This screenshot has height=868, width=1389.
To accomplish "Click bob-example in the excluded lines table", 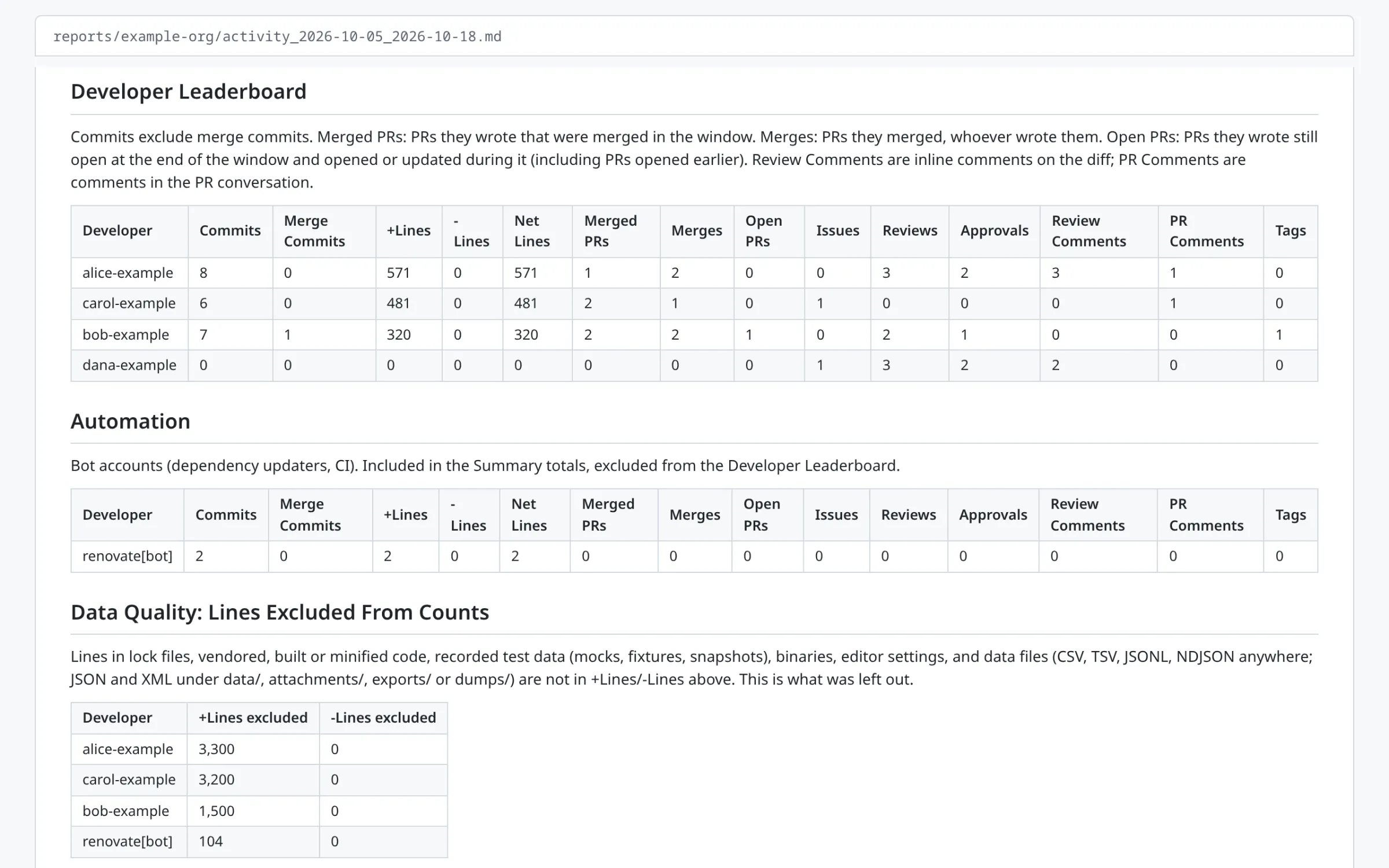I will 126,811.
